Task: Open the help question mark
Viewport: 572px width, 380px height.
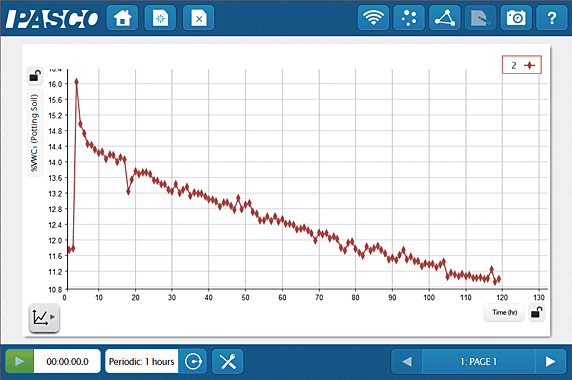Action: pos(552,18)
